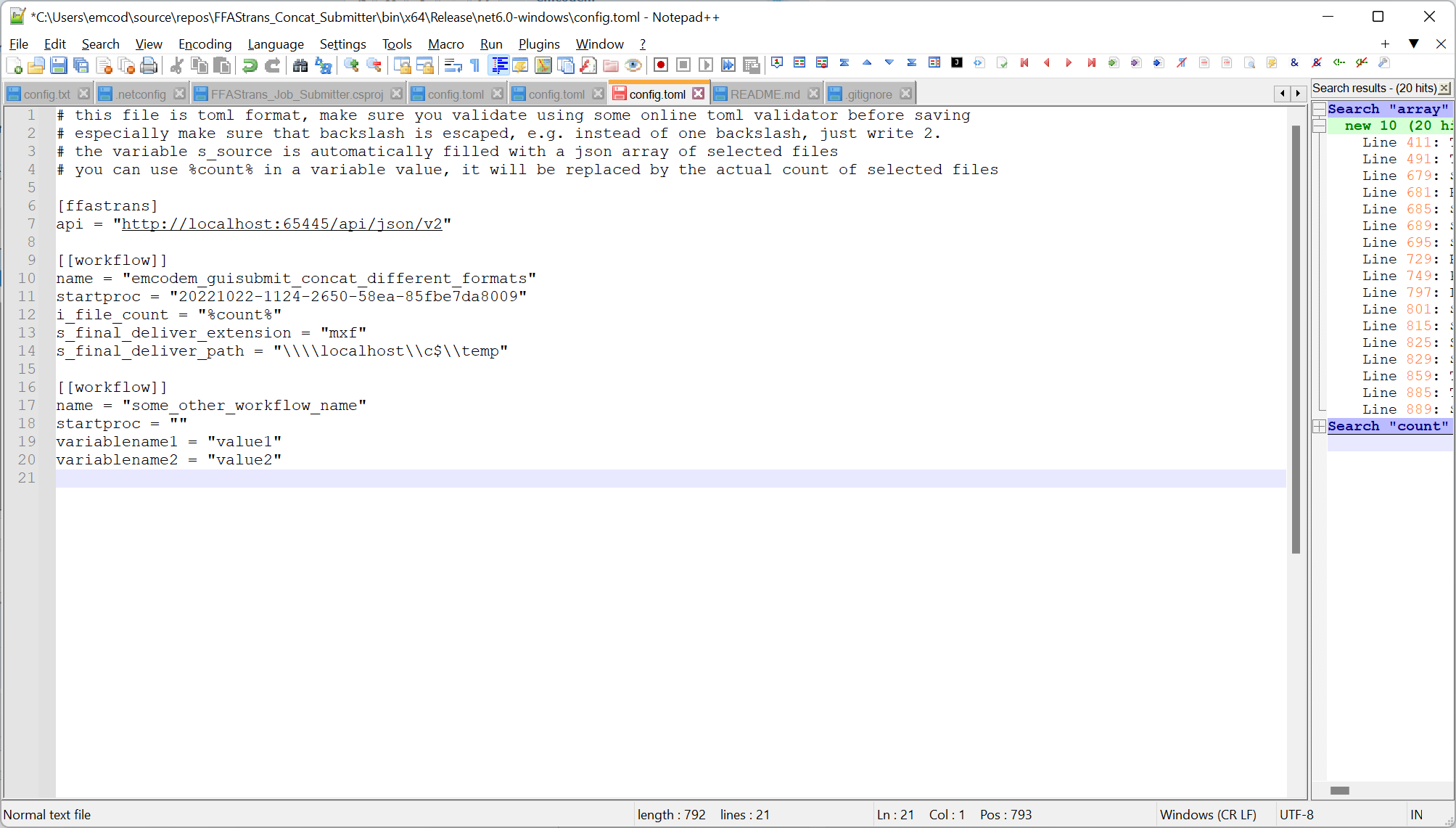The height and width of the screenshot is (828, 1456).
Task: Open the Plugins menu
Action: click(x=539, y=44)
